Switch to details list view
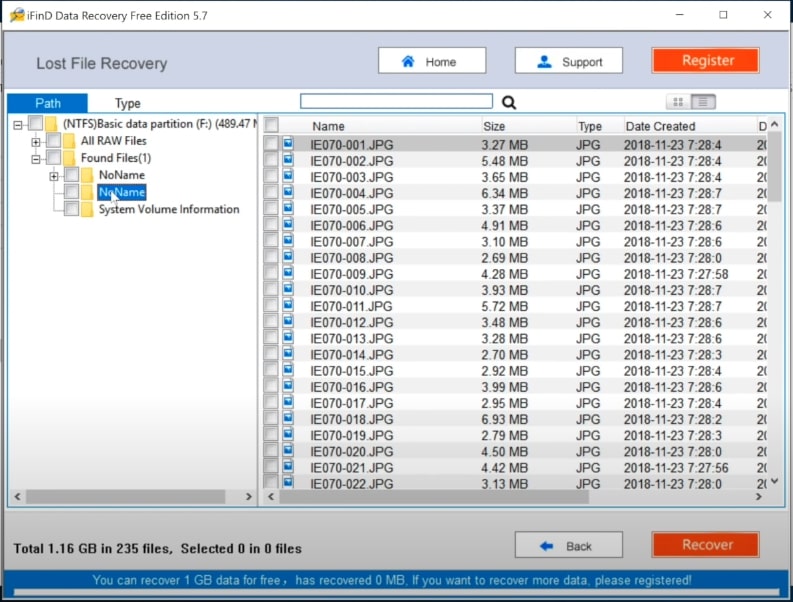 pyautogui.click(x=703, y=102)
